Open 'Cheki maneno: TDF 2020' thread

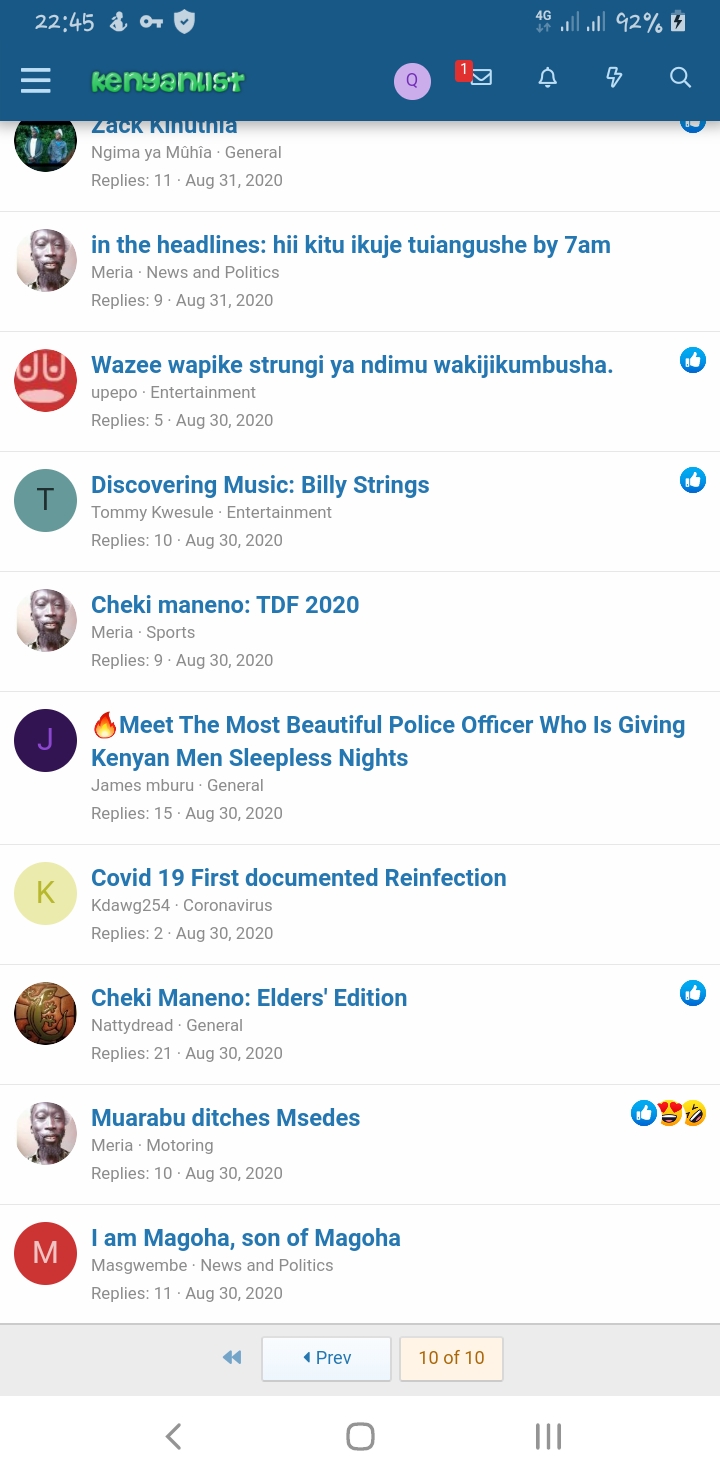point(225,605)
